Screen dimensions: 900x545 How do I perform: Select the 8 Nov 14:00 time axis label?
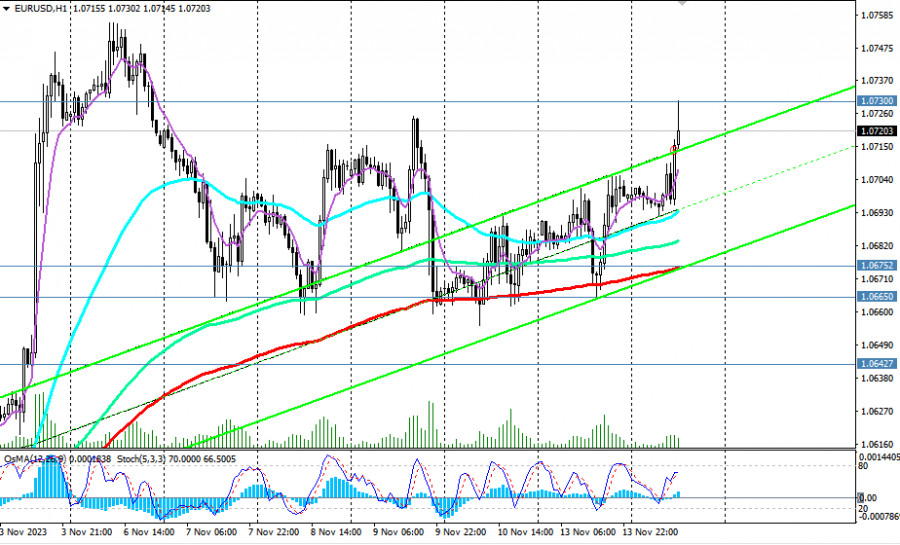tap(336, 532)
